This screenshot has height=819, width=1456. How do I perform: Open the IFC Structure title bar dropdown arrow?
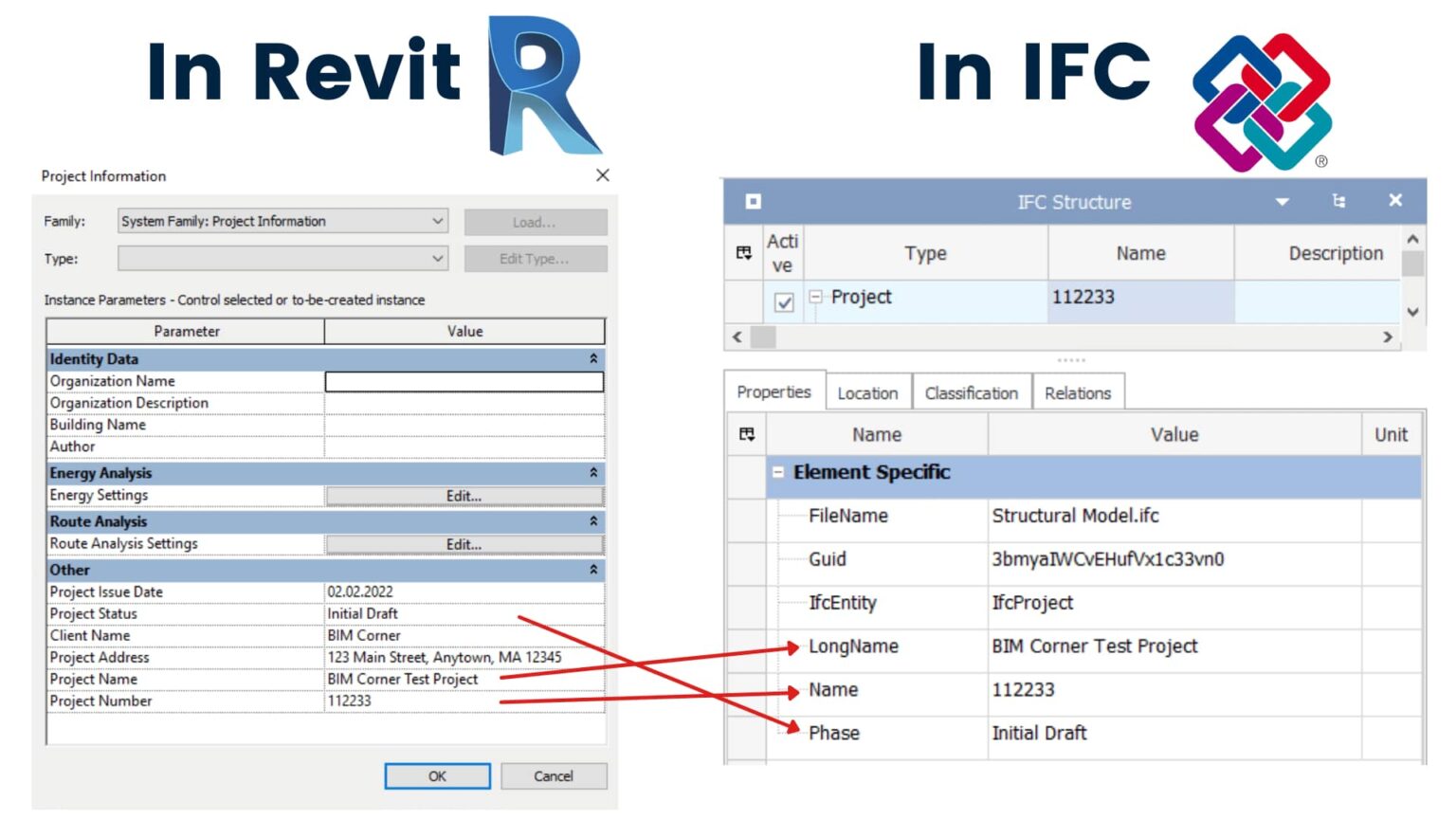point(1282,201)
